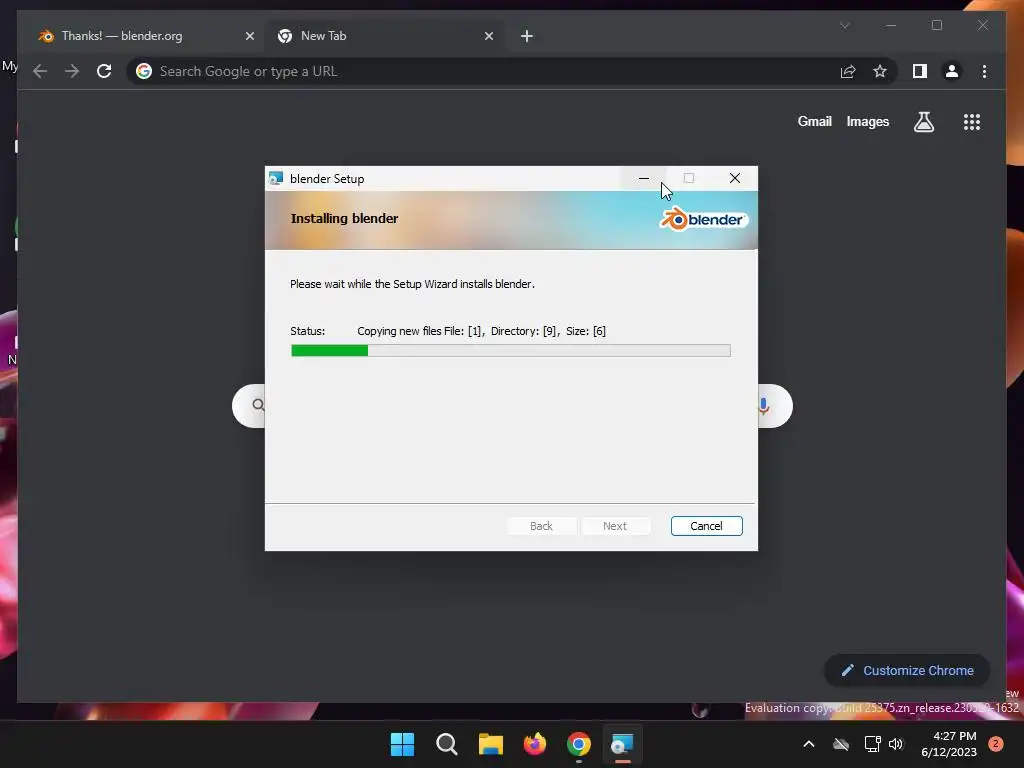Click the installer icon in taskbar

622,744
